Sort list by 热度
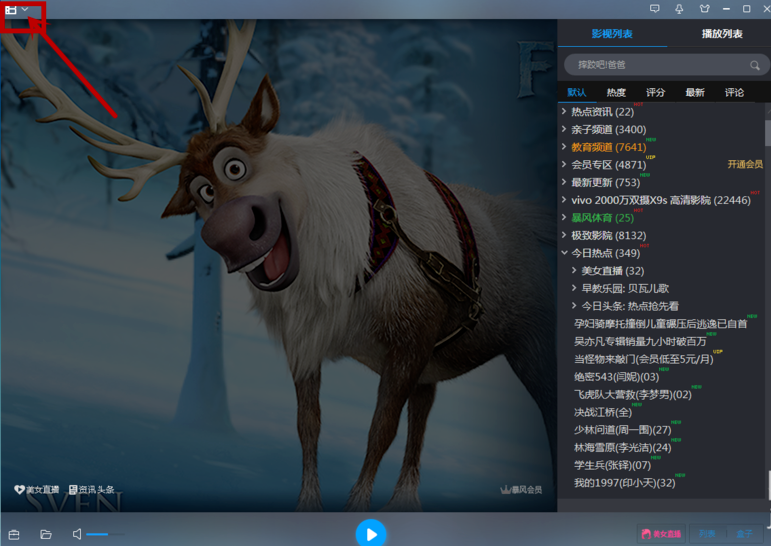Viewport: 771px width, 546px height. click(616, 92)
